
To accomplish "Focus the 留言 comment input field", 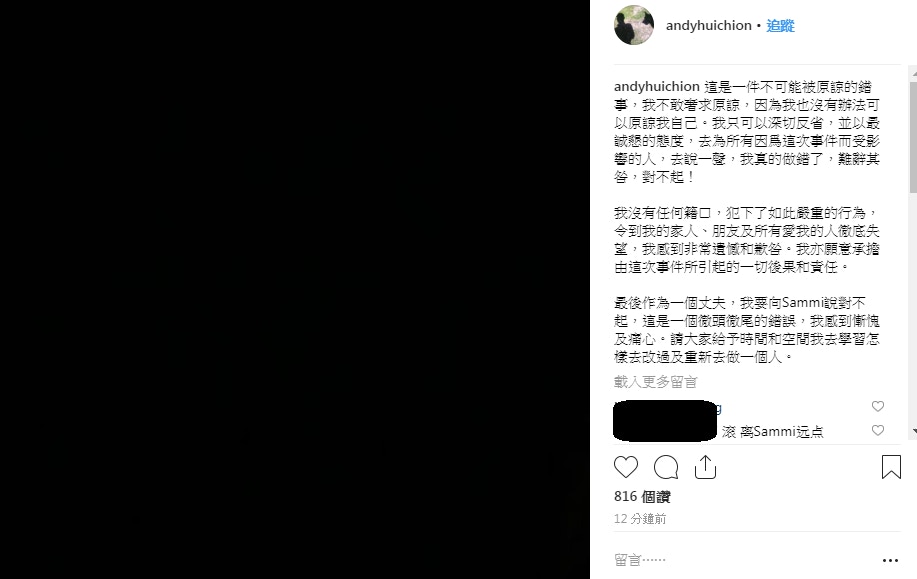I will click(743, 560).
